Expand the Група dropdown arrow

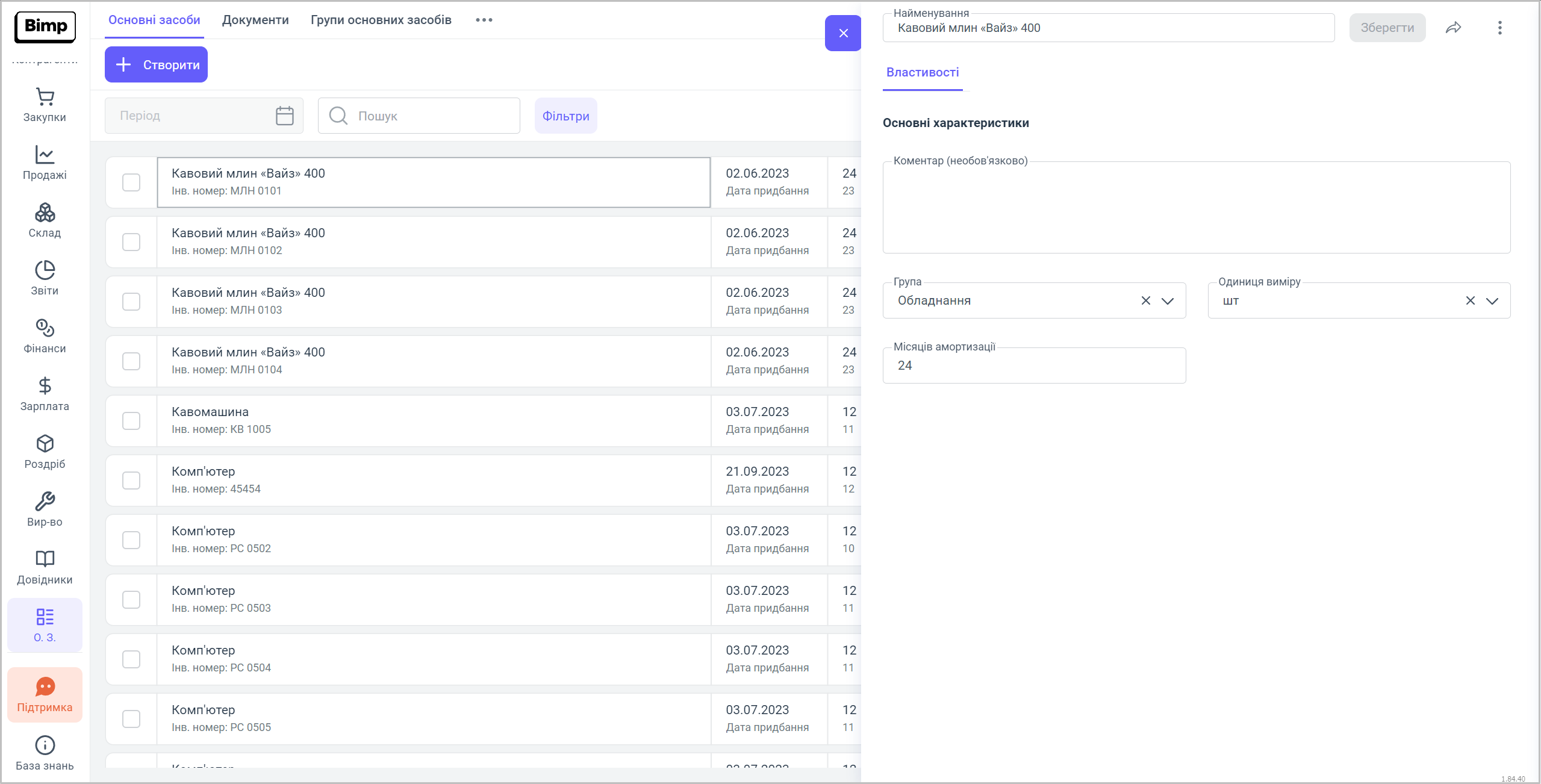coord(1168,301)
